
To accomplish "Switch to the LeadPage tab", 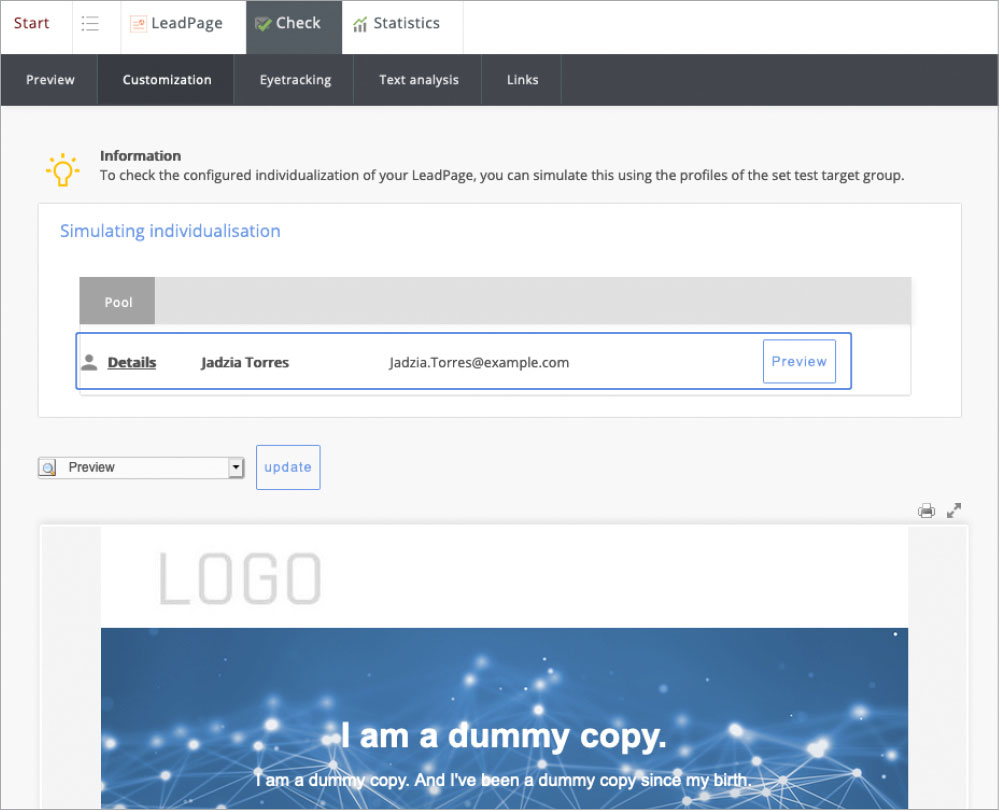I will [177, 24].
